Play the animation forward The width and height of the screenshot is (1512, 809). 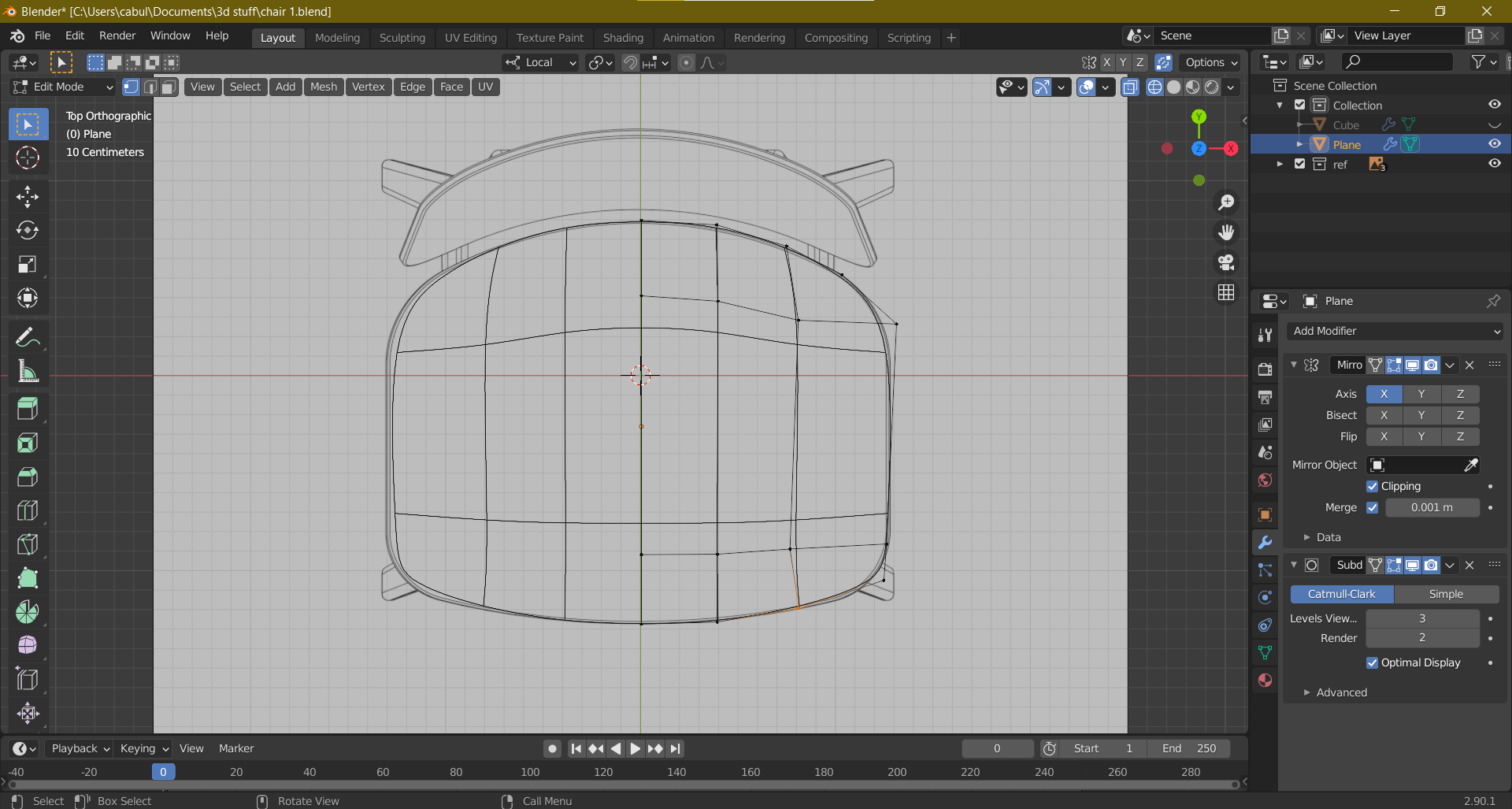click(636, 748)
